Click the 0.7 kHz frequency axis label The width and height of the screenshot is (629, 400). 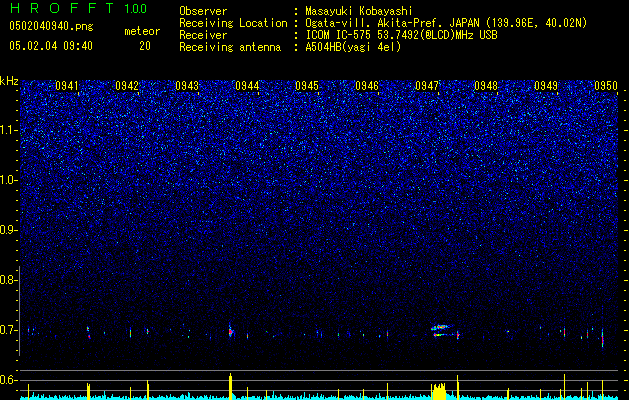click(7, 330)
